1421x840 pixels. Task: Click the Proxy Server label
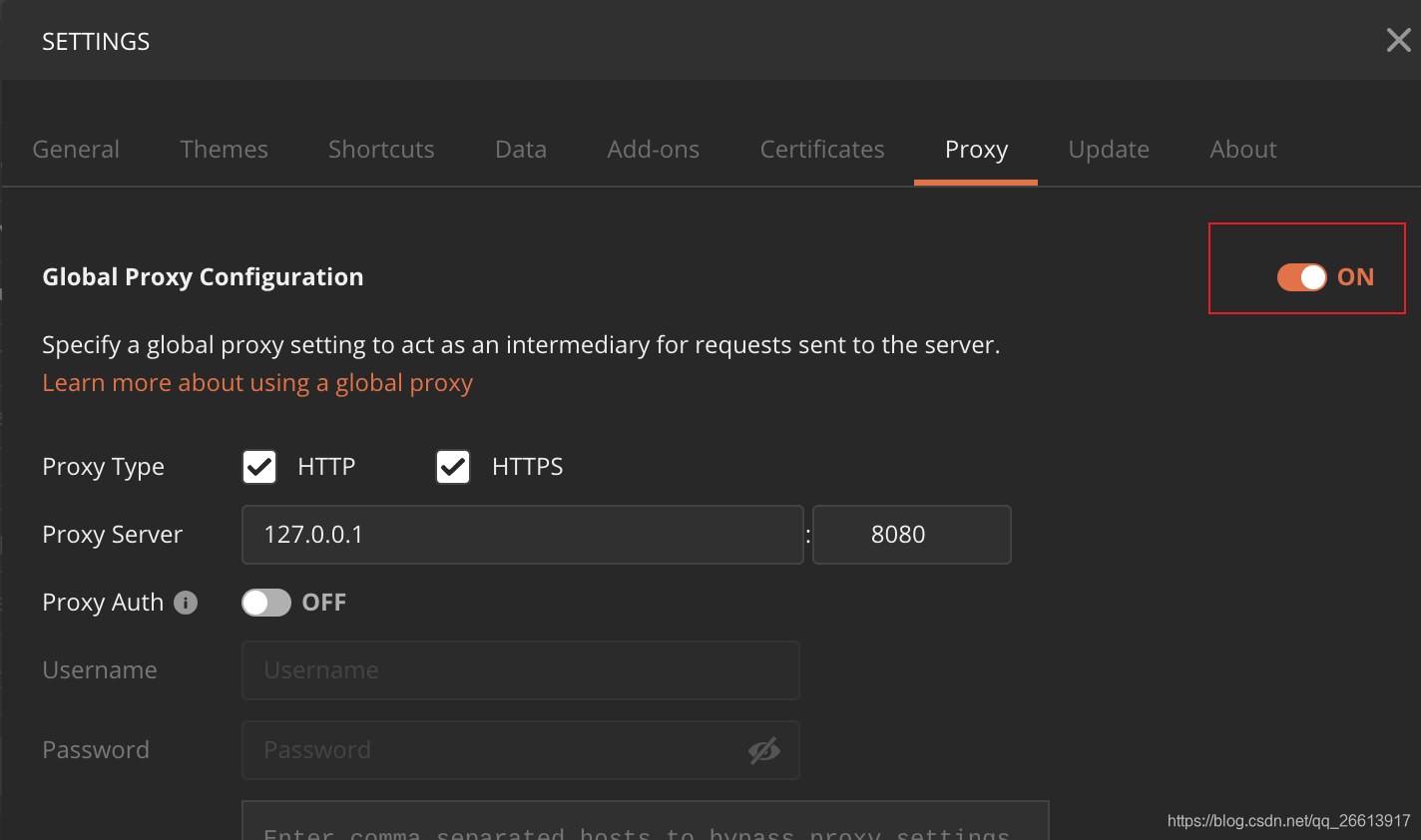112,535
